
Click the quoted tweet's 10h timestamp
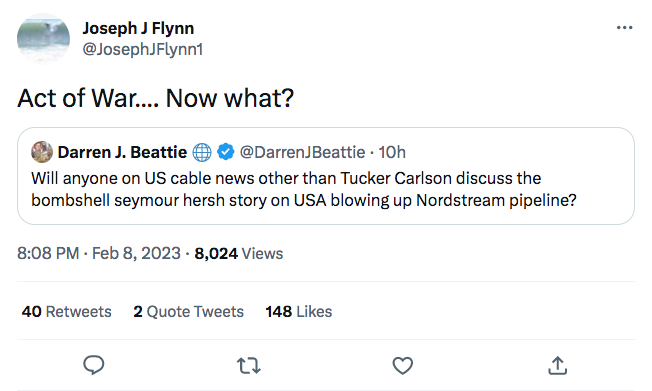pos(392,152)
